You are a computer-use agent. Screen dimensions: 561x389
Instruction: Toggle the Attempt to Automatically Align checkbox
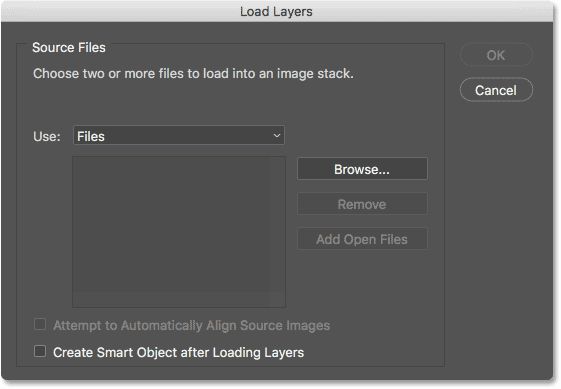[40, 324]
